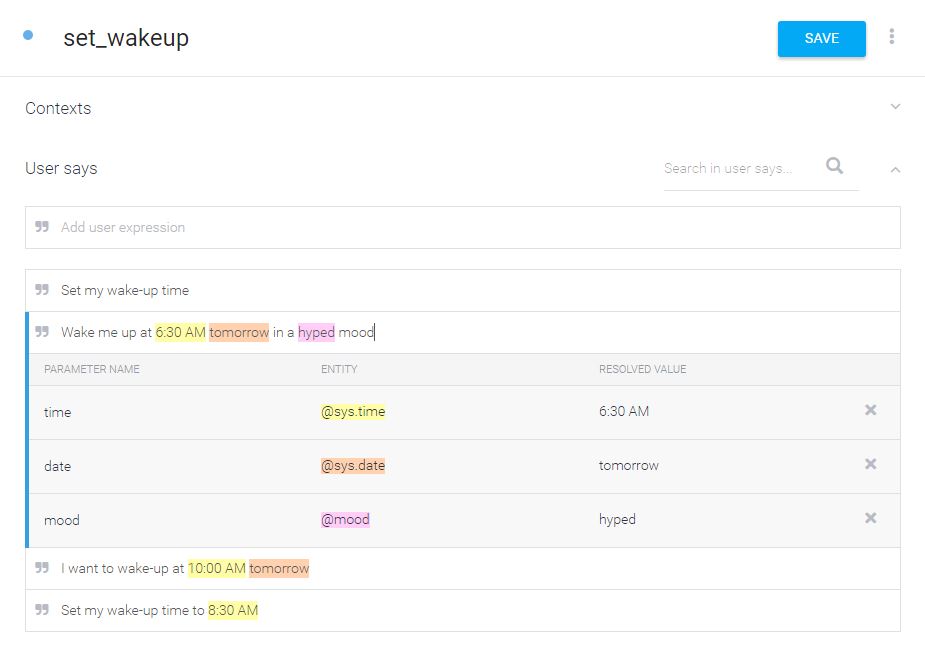The width and height of the screenshot is (925, 647).
Task: Click the search magnifier icon
Action: 834,166
